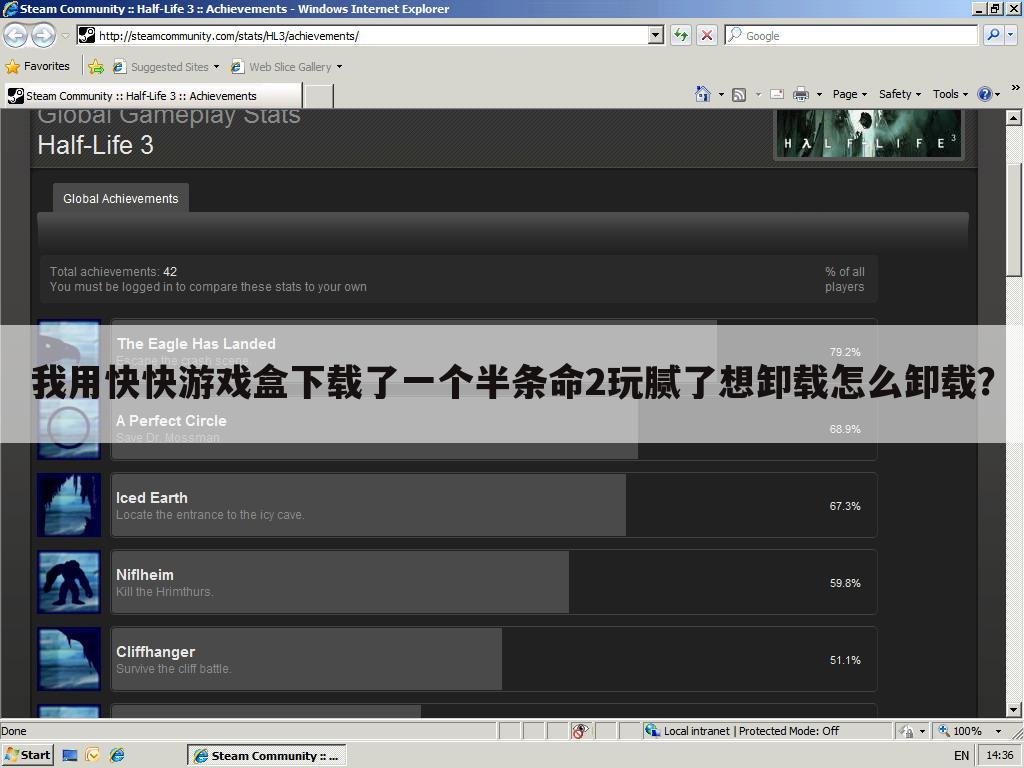Click the RSS Feeds icon

tap(739, 95)
